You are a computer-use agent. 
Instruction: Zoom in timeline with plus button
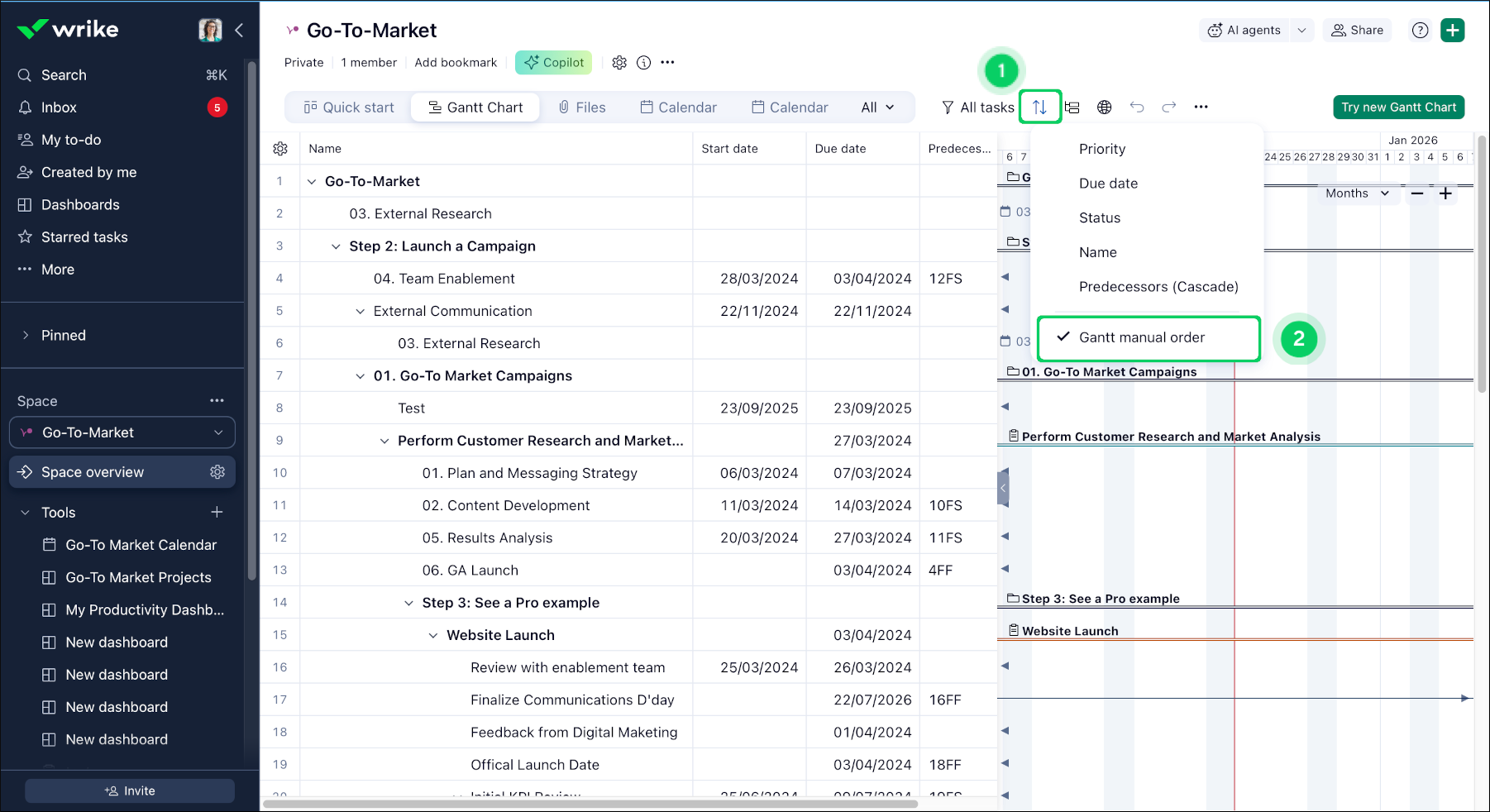pos(1445,193)
